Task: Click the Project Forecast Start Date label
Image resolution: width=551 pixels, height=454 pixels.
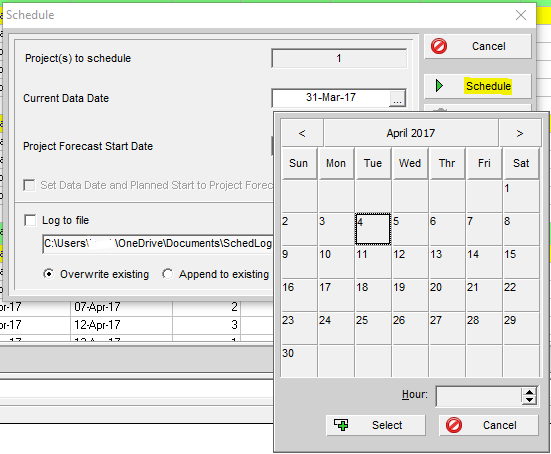Action: tap(88, 146)
